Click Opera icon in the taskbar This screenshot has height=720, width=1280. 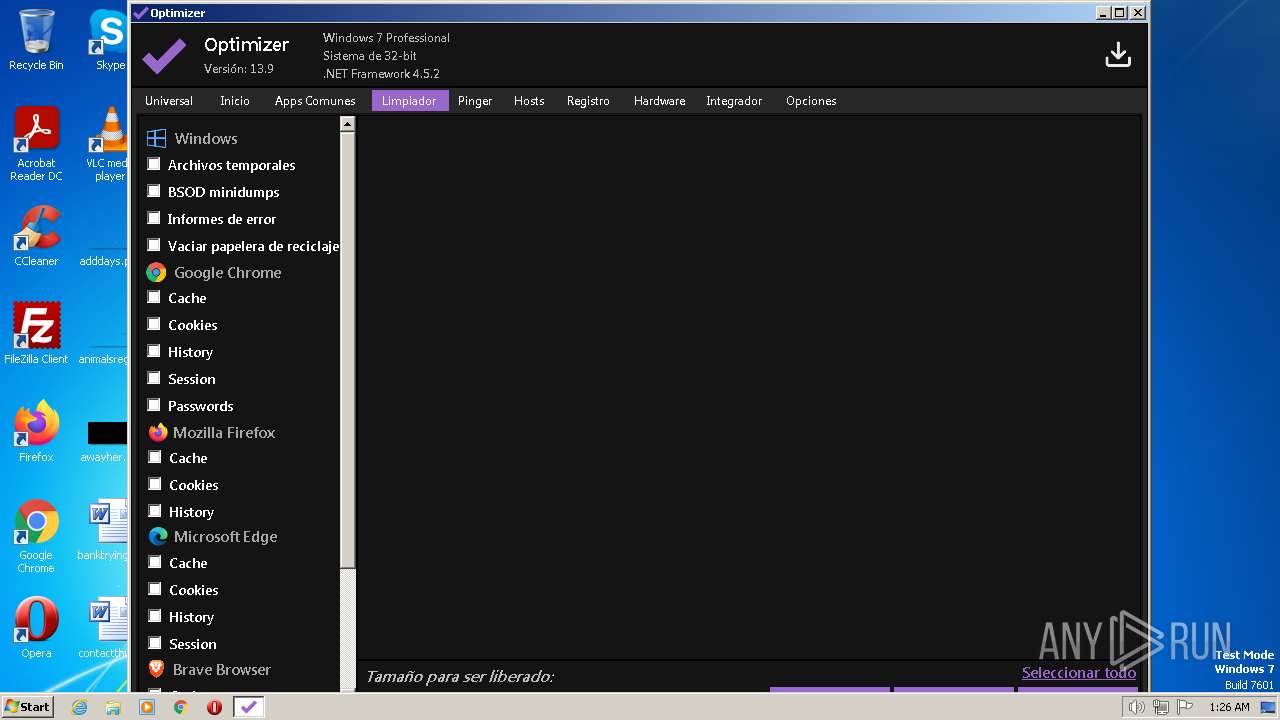214,707
